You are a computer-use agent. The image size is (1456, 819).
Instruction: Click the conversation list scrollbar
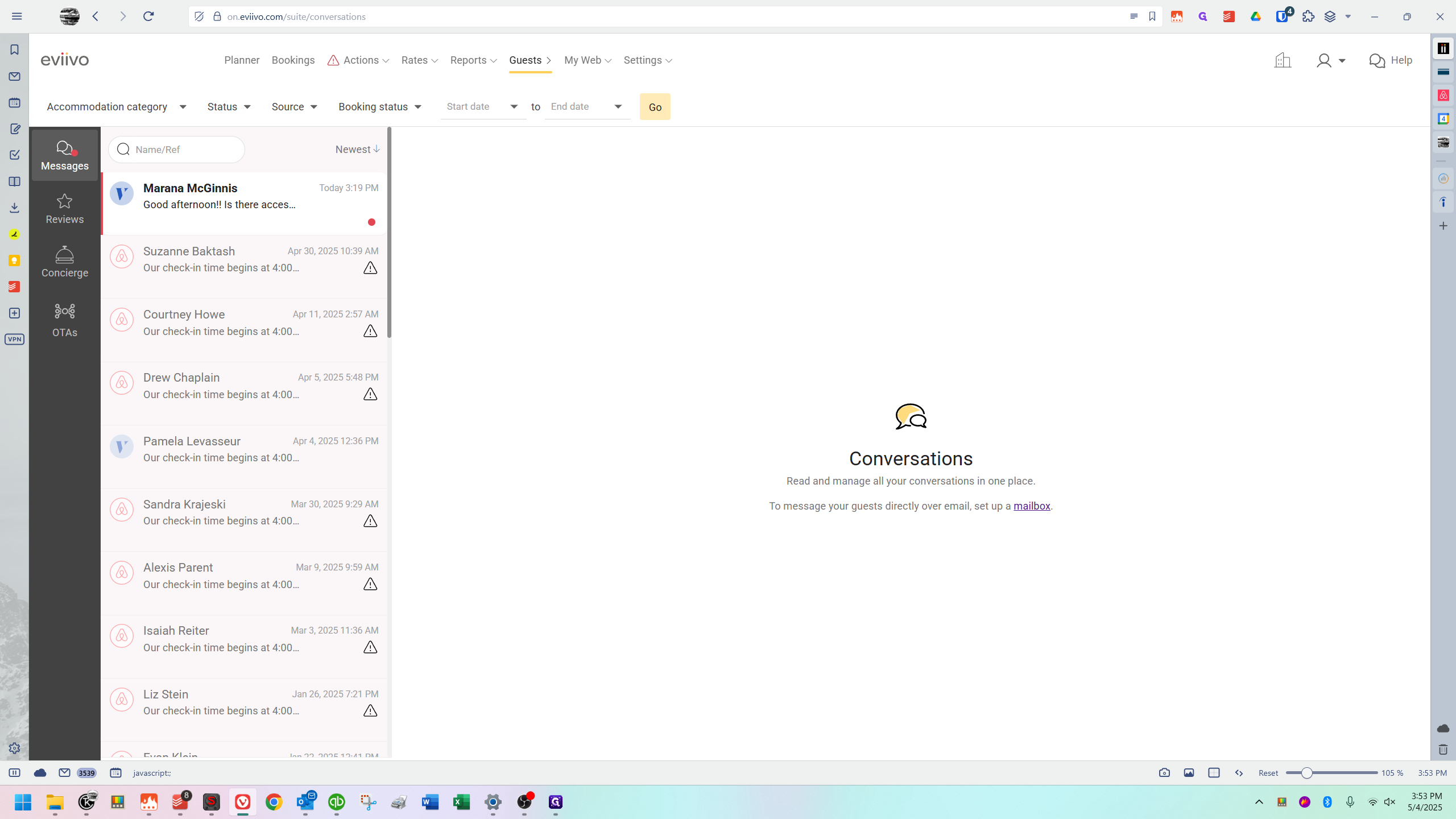click(x=390, y=233)
